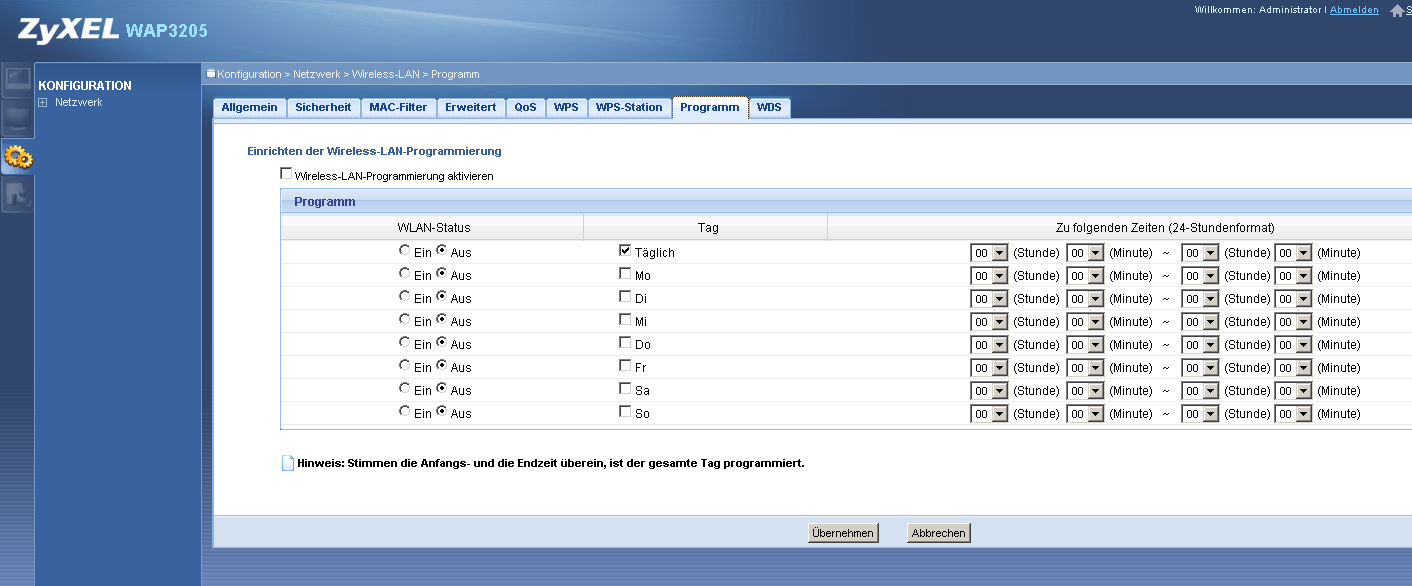
Task: Click the Abmelden logout link
Action: [x=1354, y=10]
